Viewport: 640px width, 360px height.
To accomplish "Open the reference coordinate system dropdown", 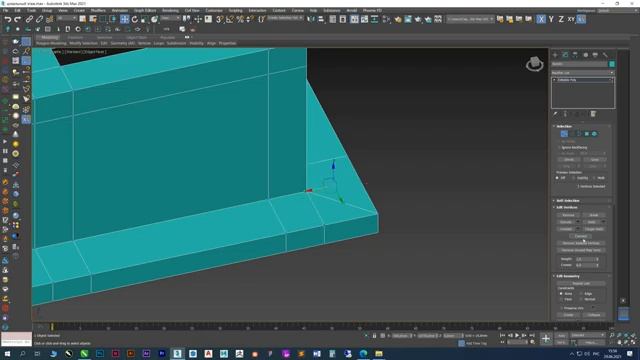I will pos(171,18).
